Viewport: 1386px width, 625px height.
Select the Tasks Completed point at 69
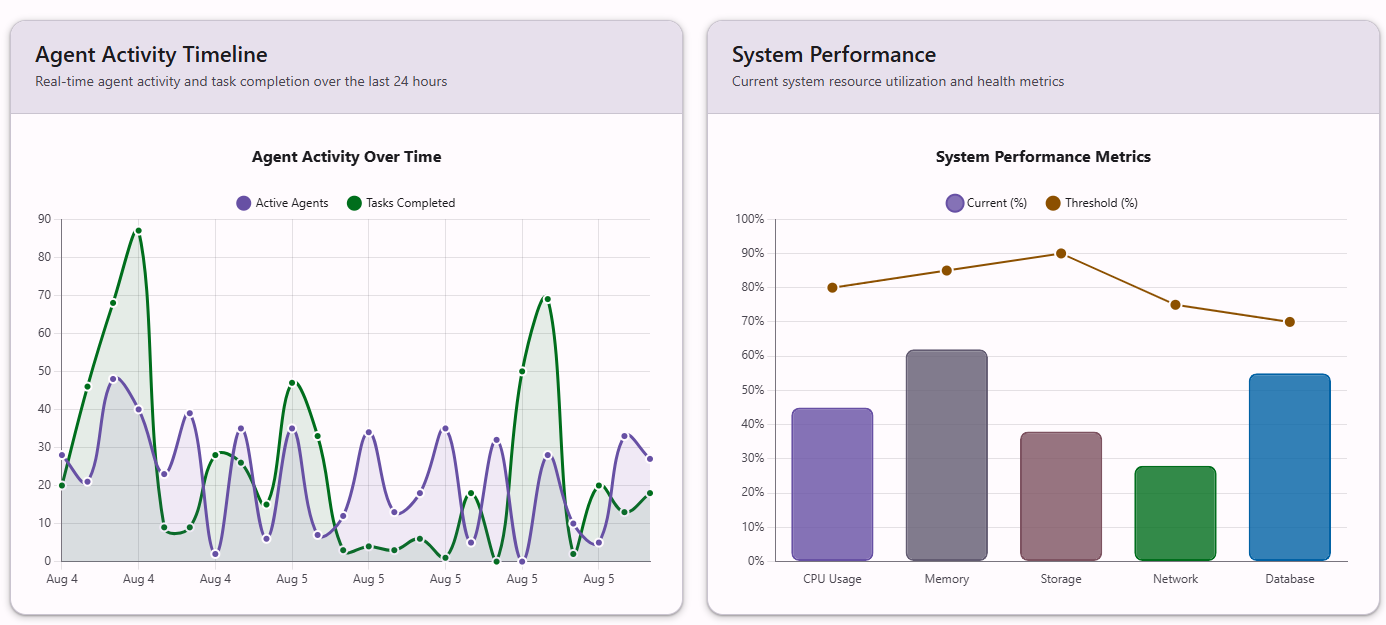[547, 299]
